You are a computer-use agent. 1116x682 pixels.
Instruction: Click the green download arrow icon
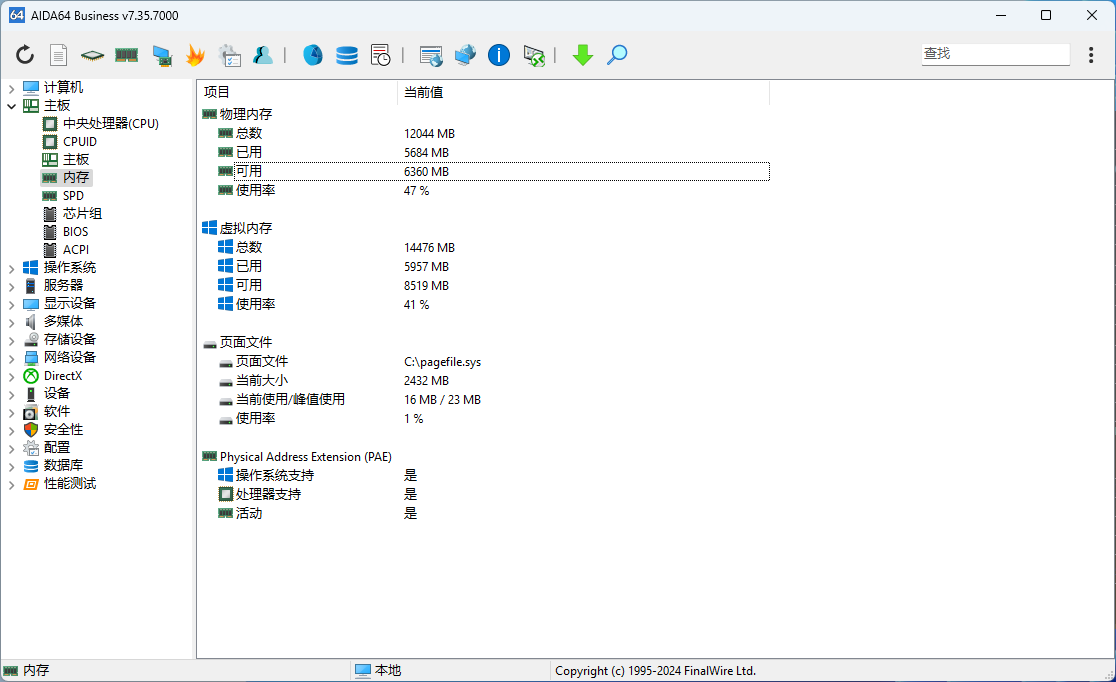coord(583,55)
